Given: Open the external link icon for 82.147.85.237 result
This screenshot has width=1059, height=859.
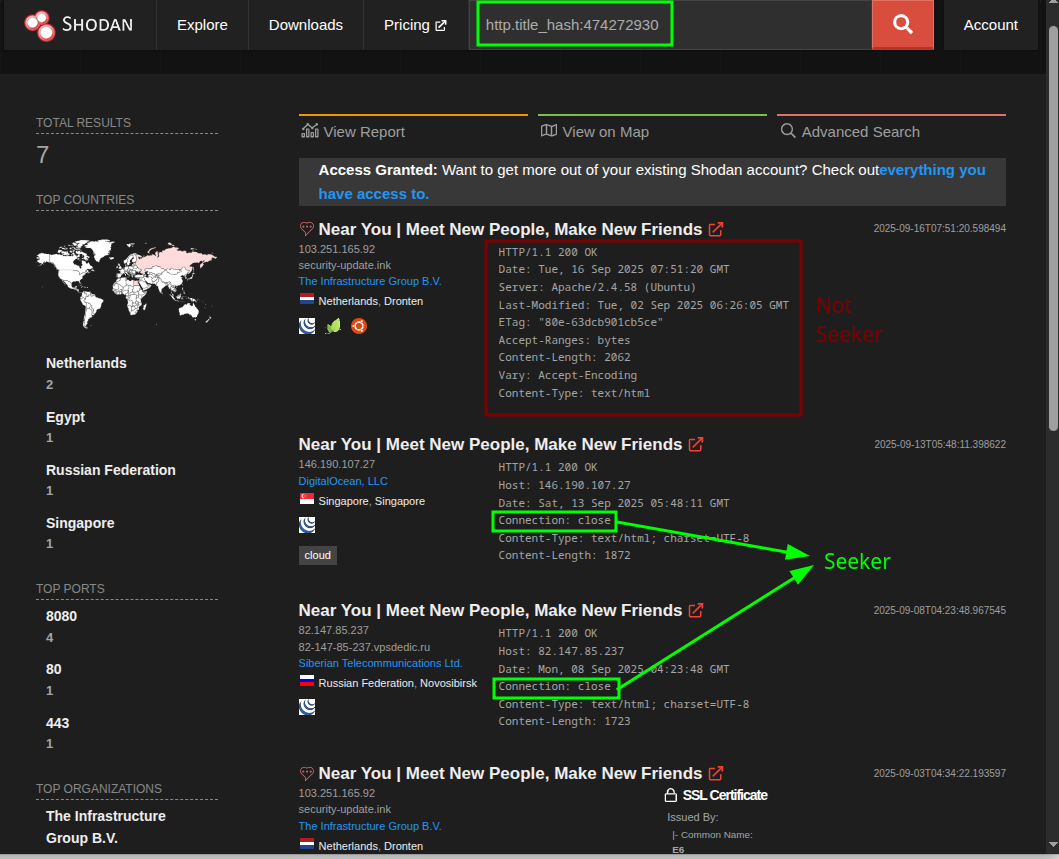Looking at the screenshot, I should [696, 610].
